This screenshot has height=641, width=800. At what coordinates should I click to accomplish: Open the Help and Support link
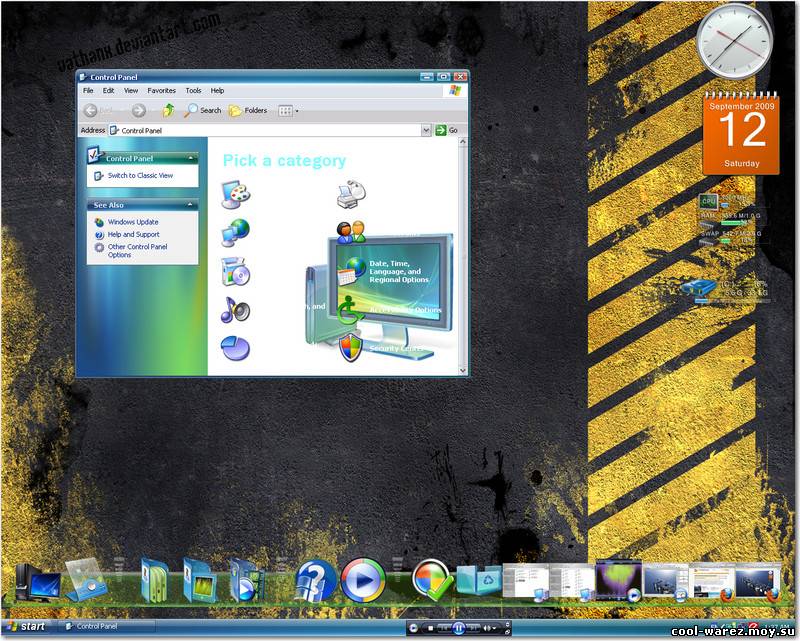coord(133,234)
